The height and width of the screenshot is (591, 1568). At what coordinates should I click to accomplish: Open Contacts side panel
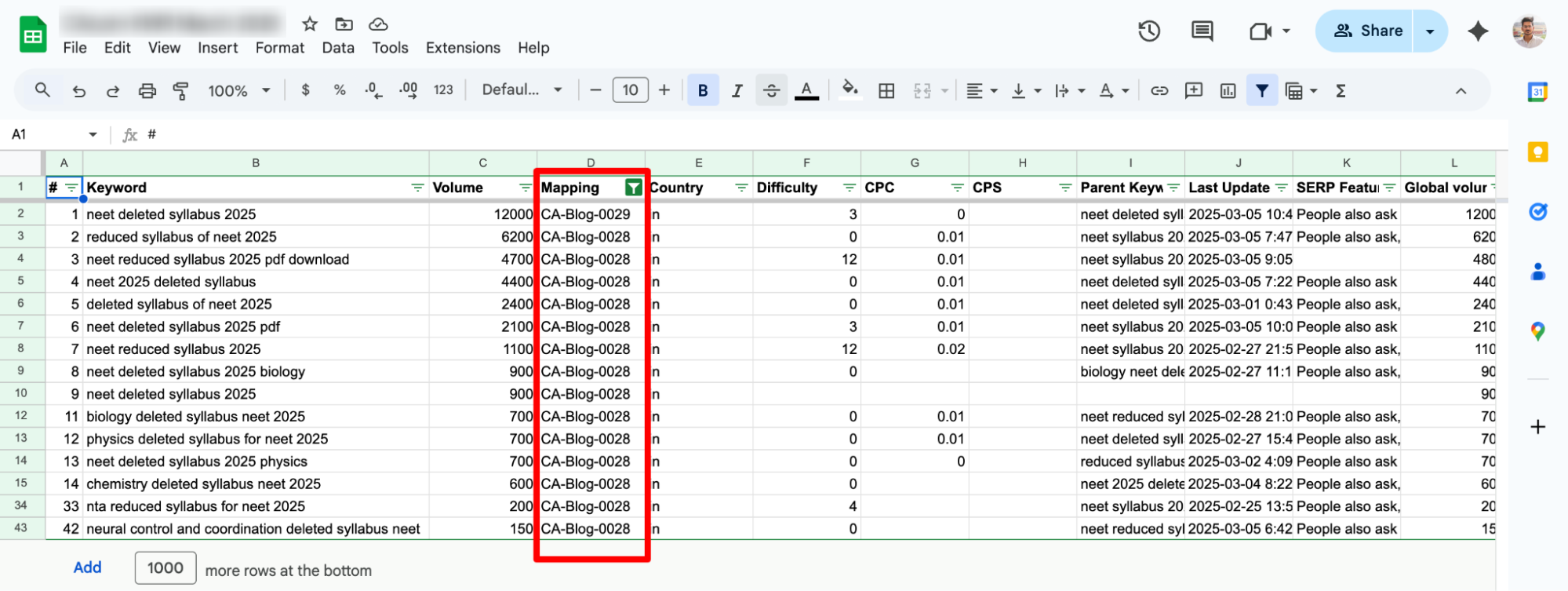[1537, 272]
